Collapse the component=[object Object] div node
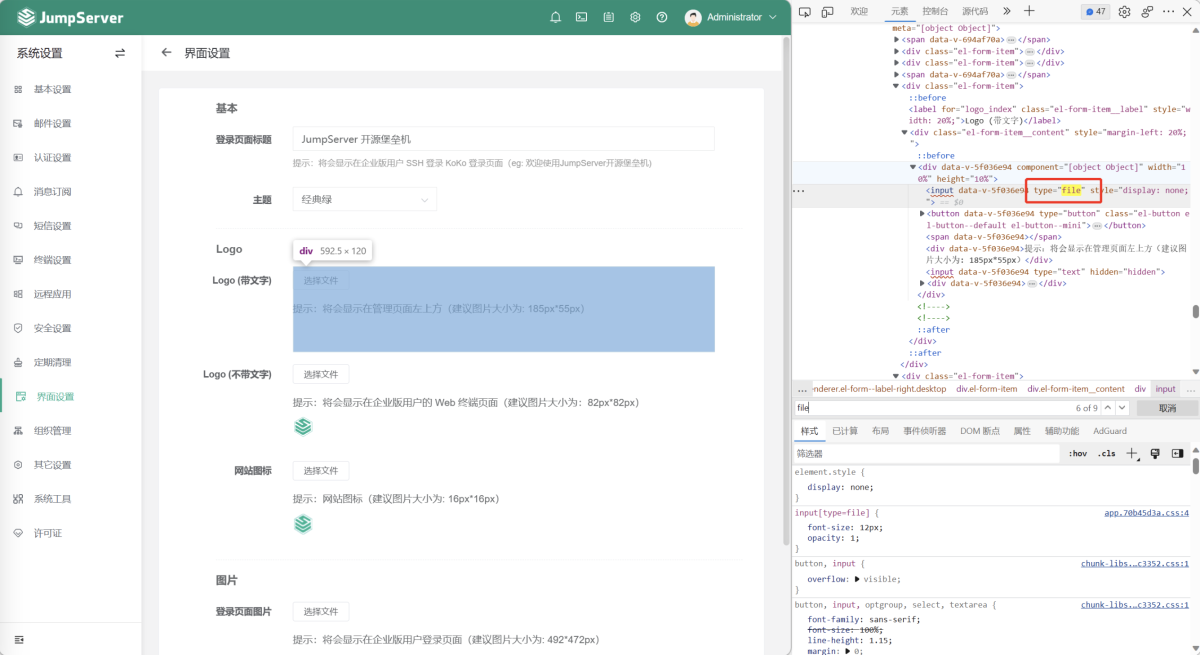This screenshot has height=655, width=1200. tap(913, 167)
